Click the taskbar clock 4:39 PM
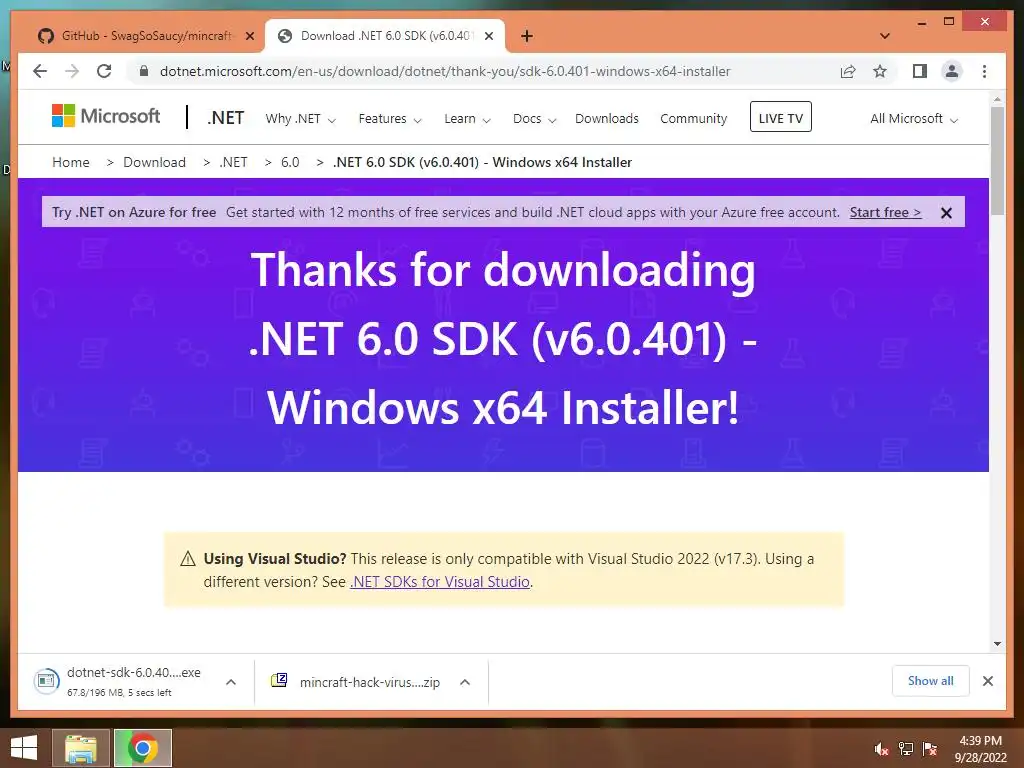This screenshot has height=768, width=1024. 980,741
